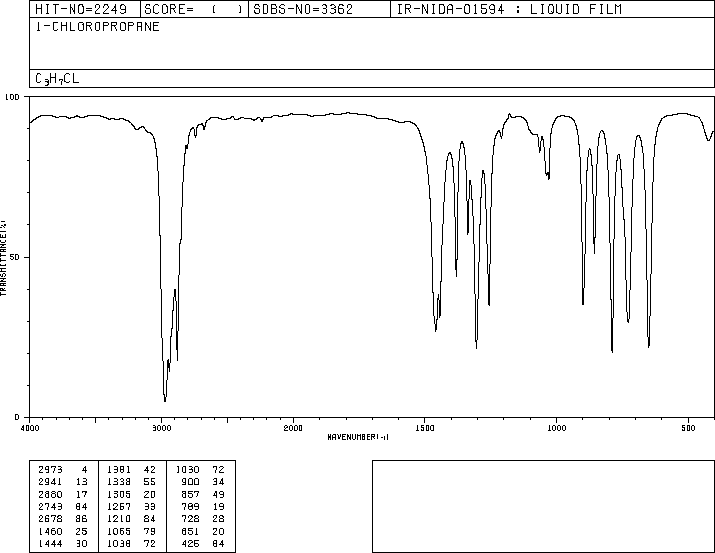The image size is (715, 553).
Task: Select peak value 1444 in the table
Action: point(50,544)
